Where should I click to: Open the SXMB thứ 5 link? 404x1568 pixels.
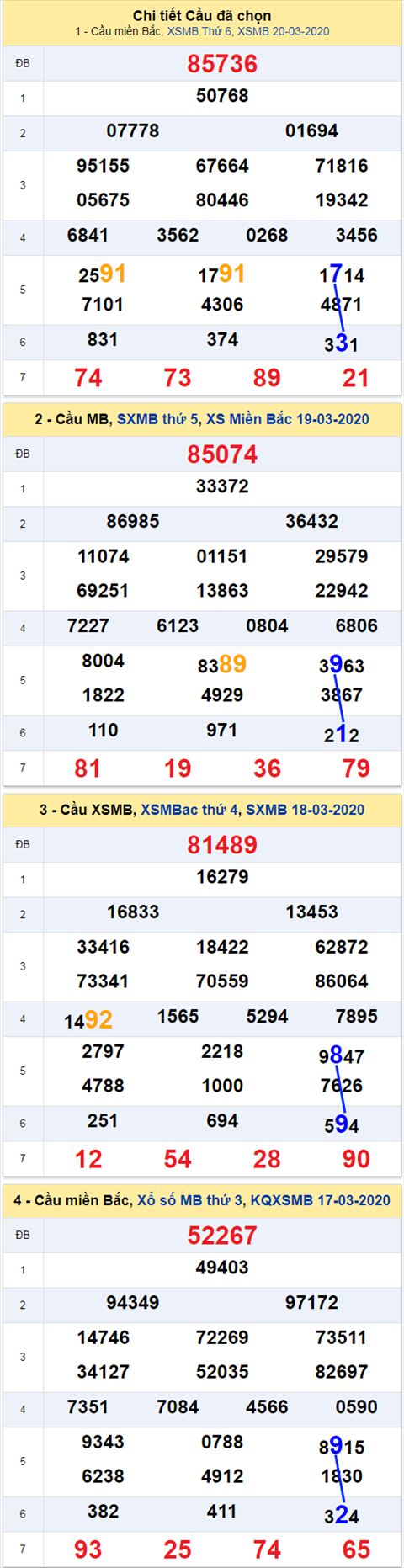[x=157, y=419]
